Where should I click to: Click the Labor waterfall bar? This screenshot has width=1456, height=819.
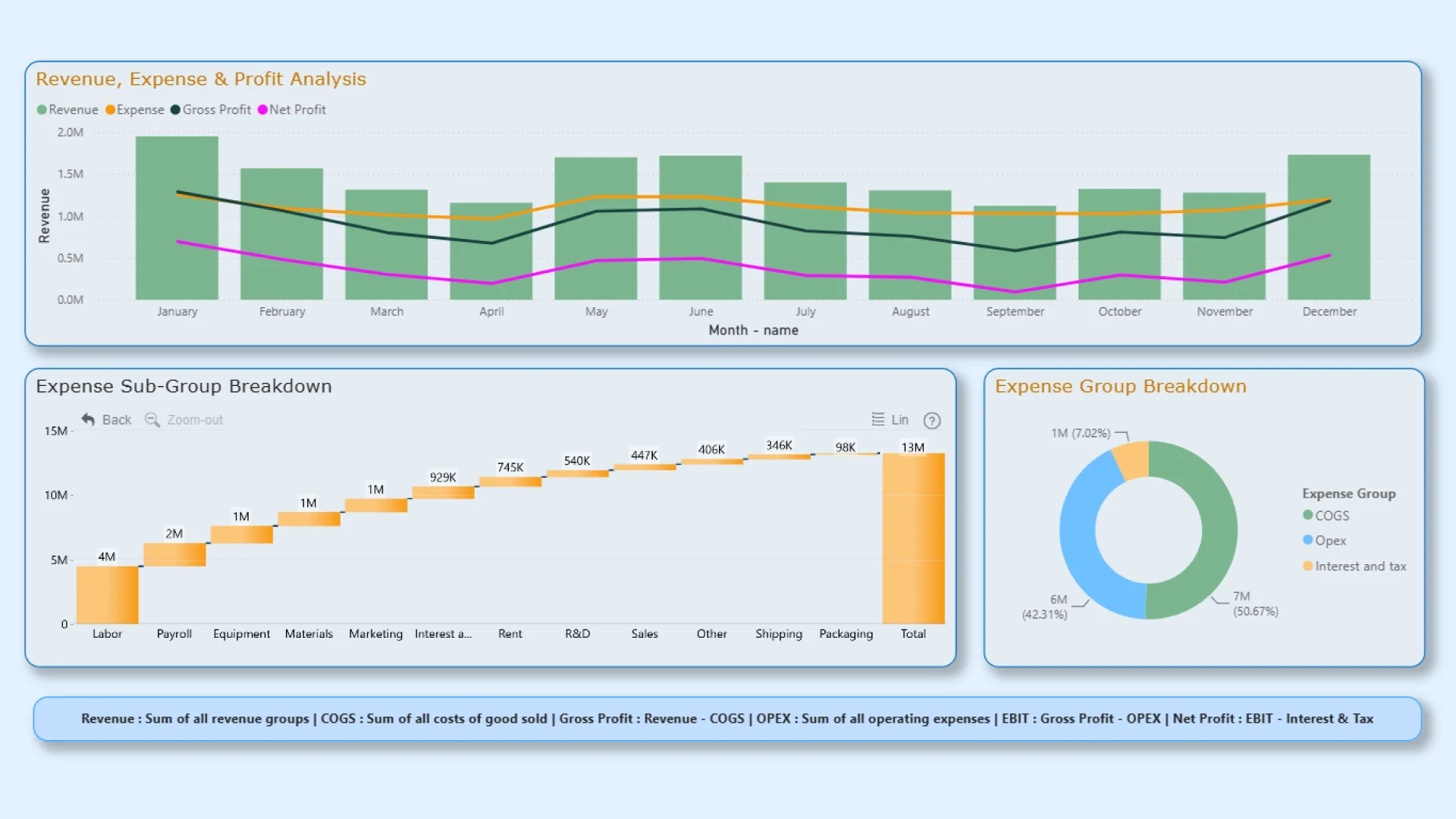click(107, 595)
